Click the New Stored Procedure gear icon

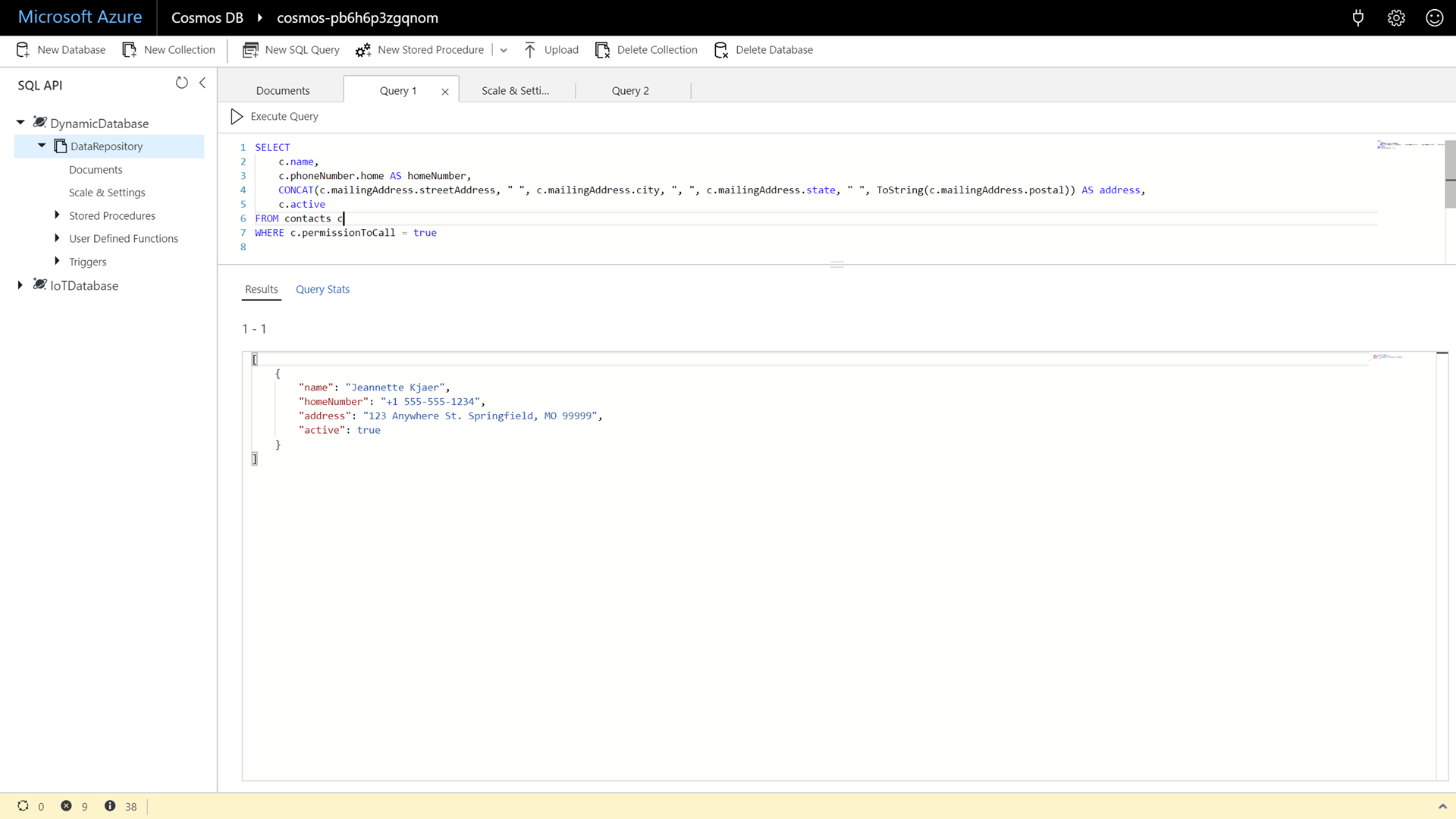pos(363,50)
